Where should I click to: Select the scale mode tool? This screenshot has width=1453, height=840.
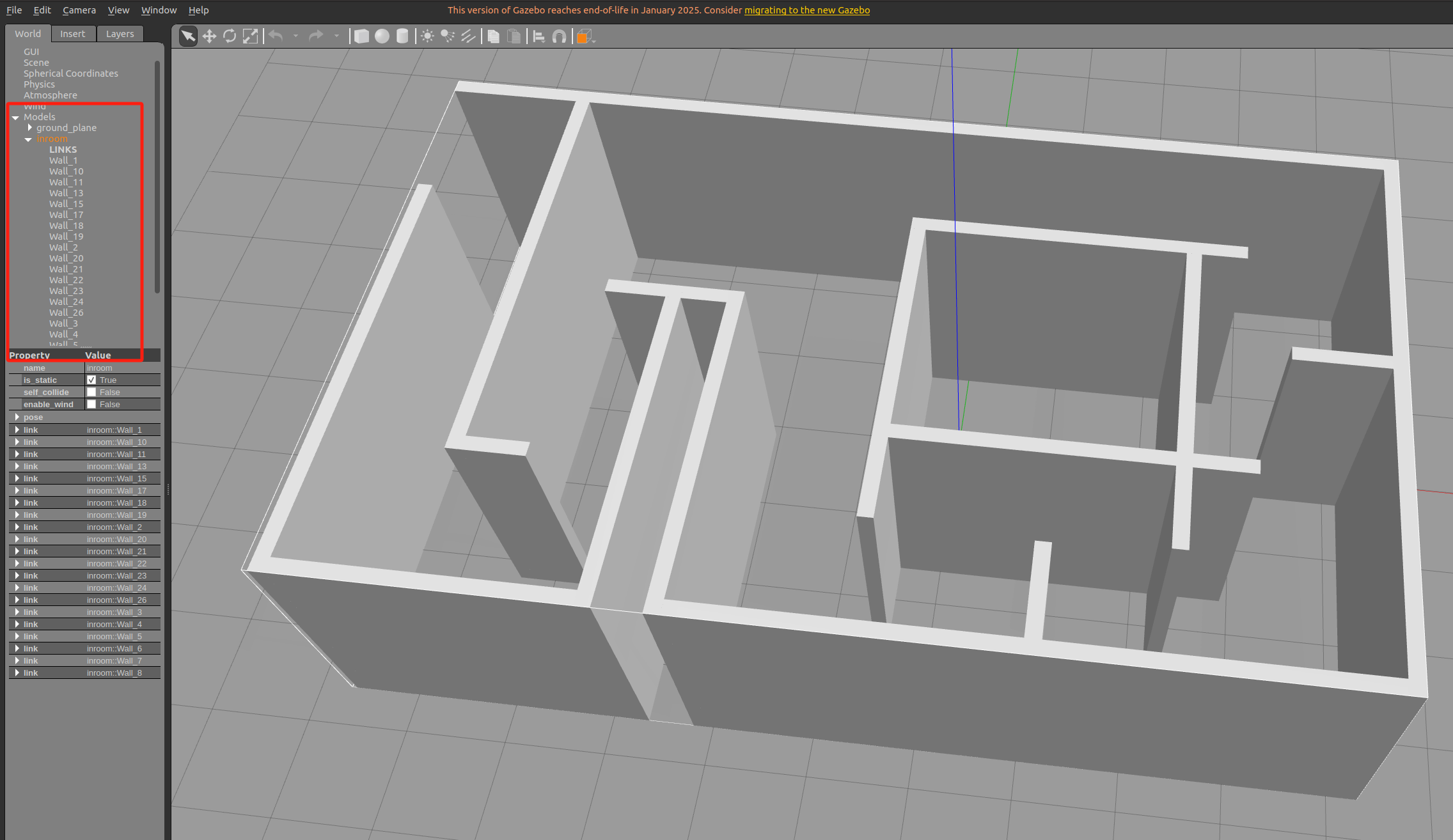[250, 36]
